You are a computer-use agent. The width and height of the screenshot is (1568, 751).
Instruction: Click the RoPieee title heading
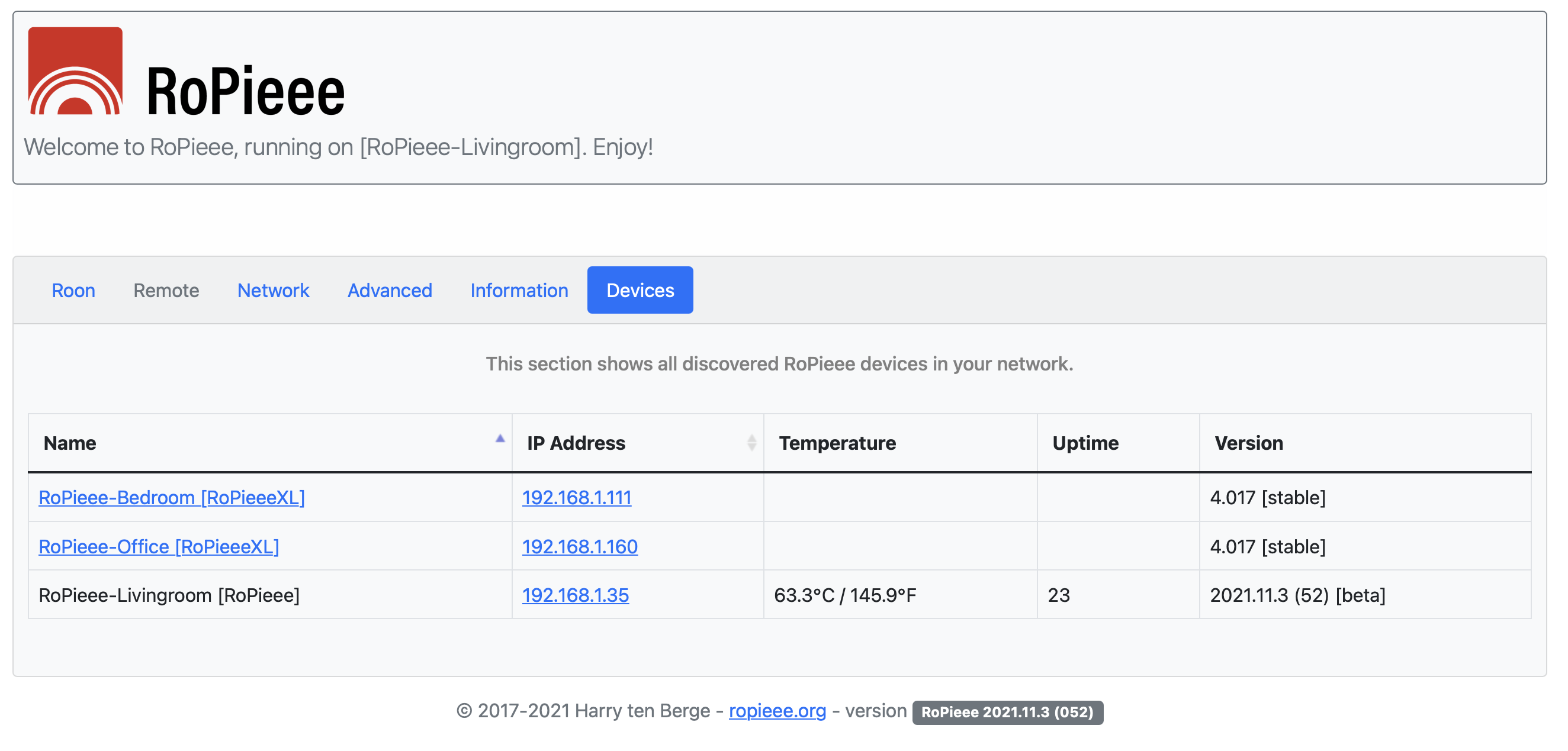point(246,91)
